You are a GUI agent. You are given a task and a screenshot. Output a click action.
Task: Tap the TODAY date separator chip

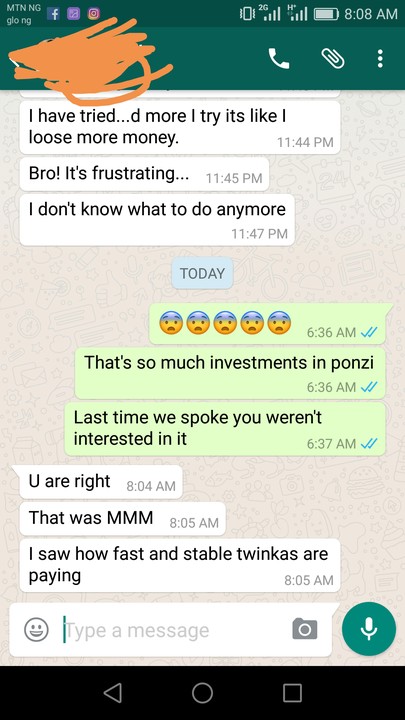click(x=202, y=273)
